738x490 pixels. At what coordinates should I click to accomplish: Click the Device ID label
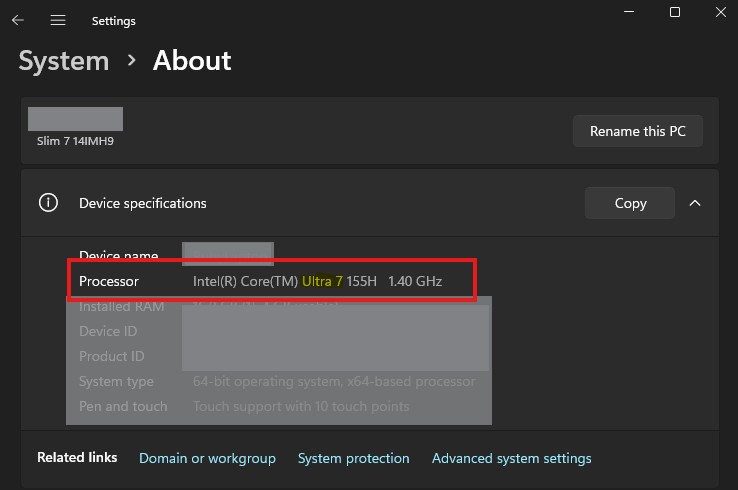[x=108, y=331]
